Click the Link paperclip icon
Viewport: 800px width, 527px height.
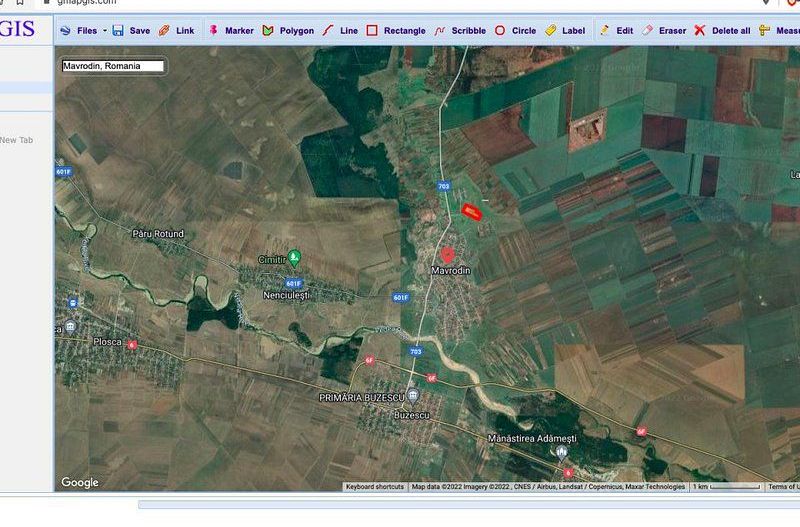164,31
